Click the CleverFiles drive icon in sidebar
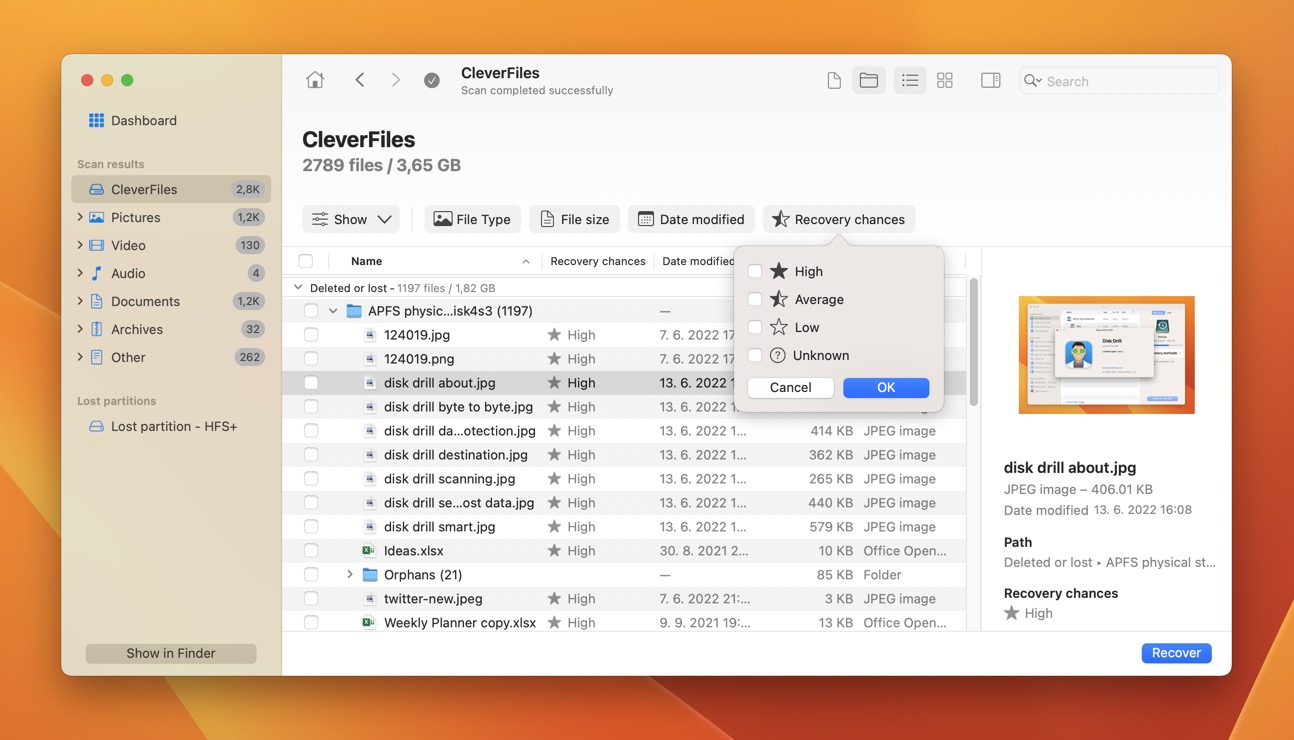 (x=96, y=189)
